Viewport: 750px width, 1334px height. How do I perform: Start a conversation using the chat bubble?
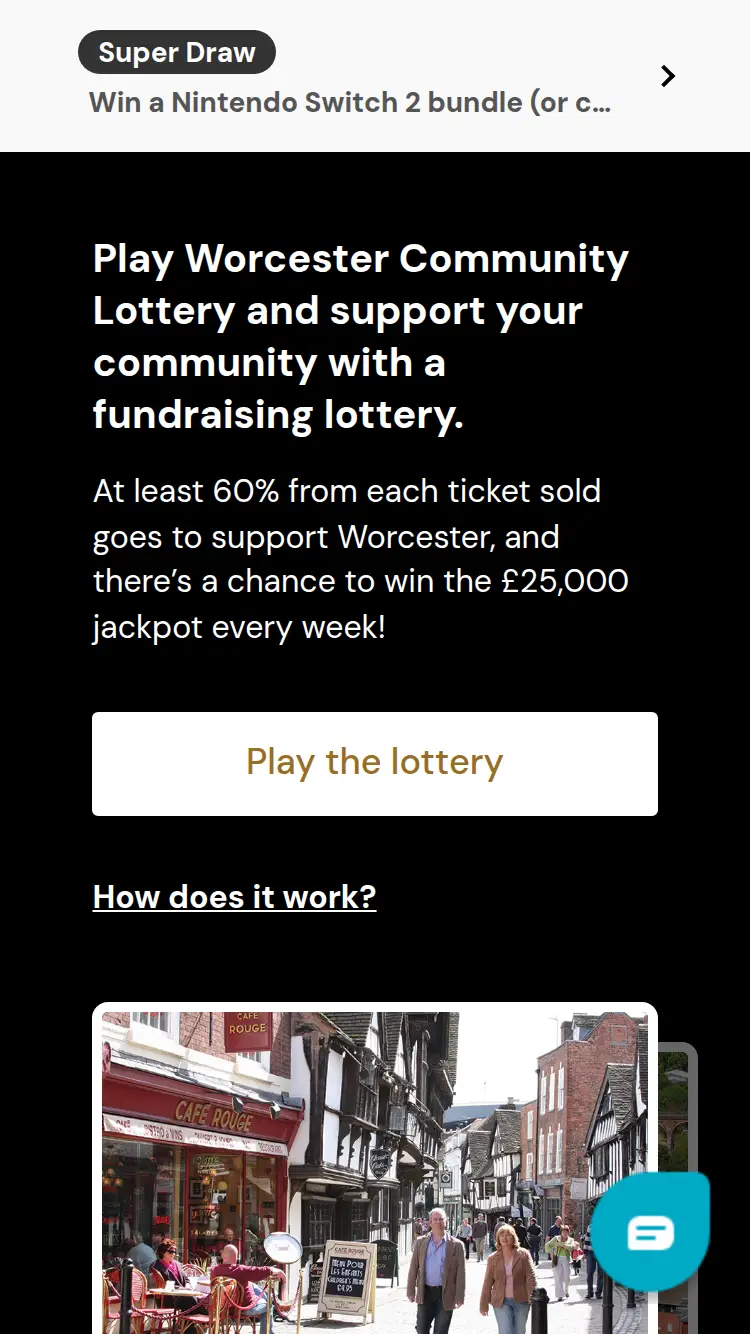650,1230
